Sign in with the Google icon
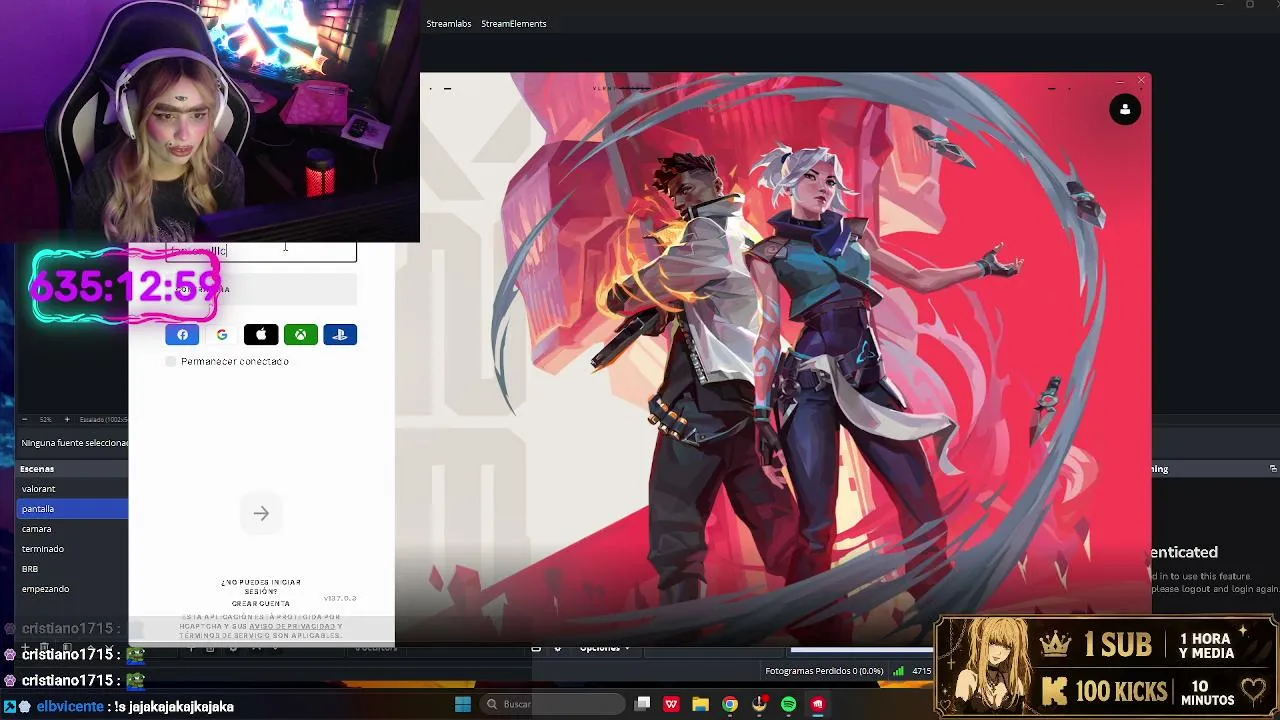The height and width of the screenshot is (720, 1280). [x=222, y=335]
